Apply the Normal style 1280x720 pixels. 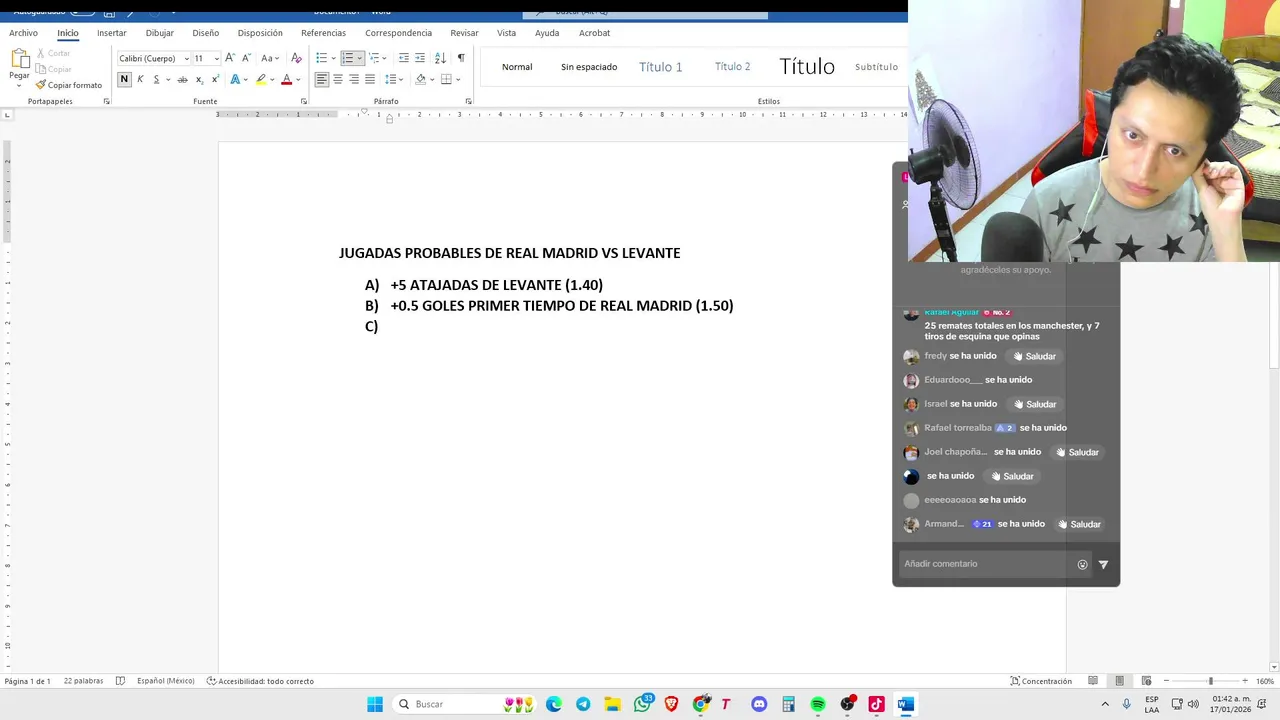click(x=517, y=67)
